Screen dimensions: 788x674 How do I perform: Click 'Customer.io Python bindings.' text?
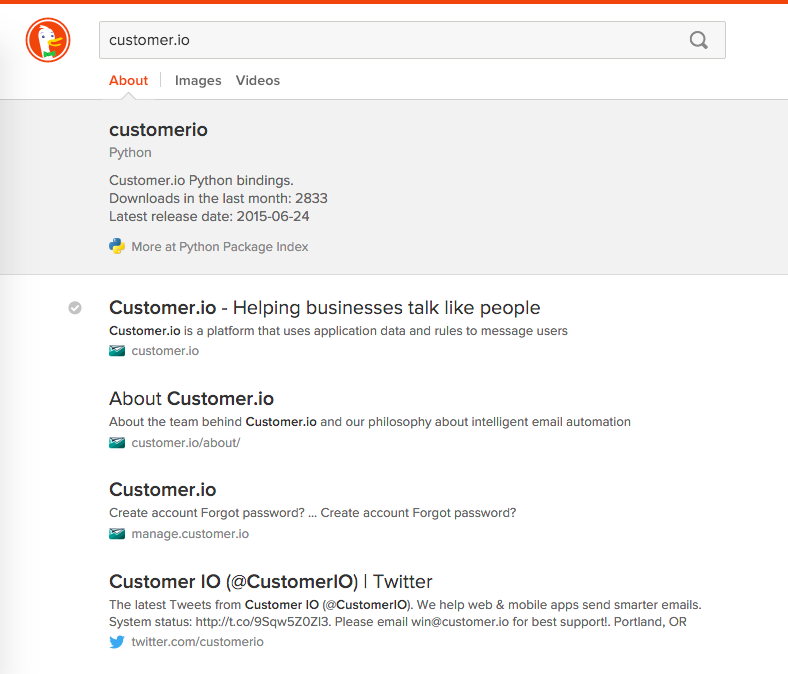(x=201, y=180)
